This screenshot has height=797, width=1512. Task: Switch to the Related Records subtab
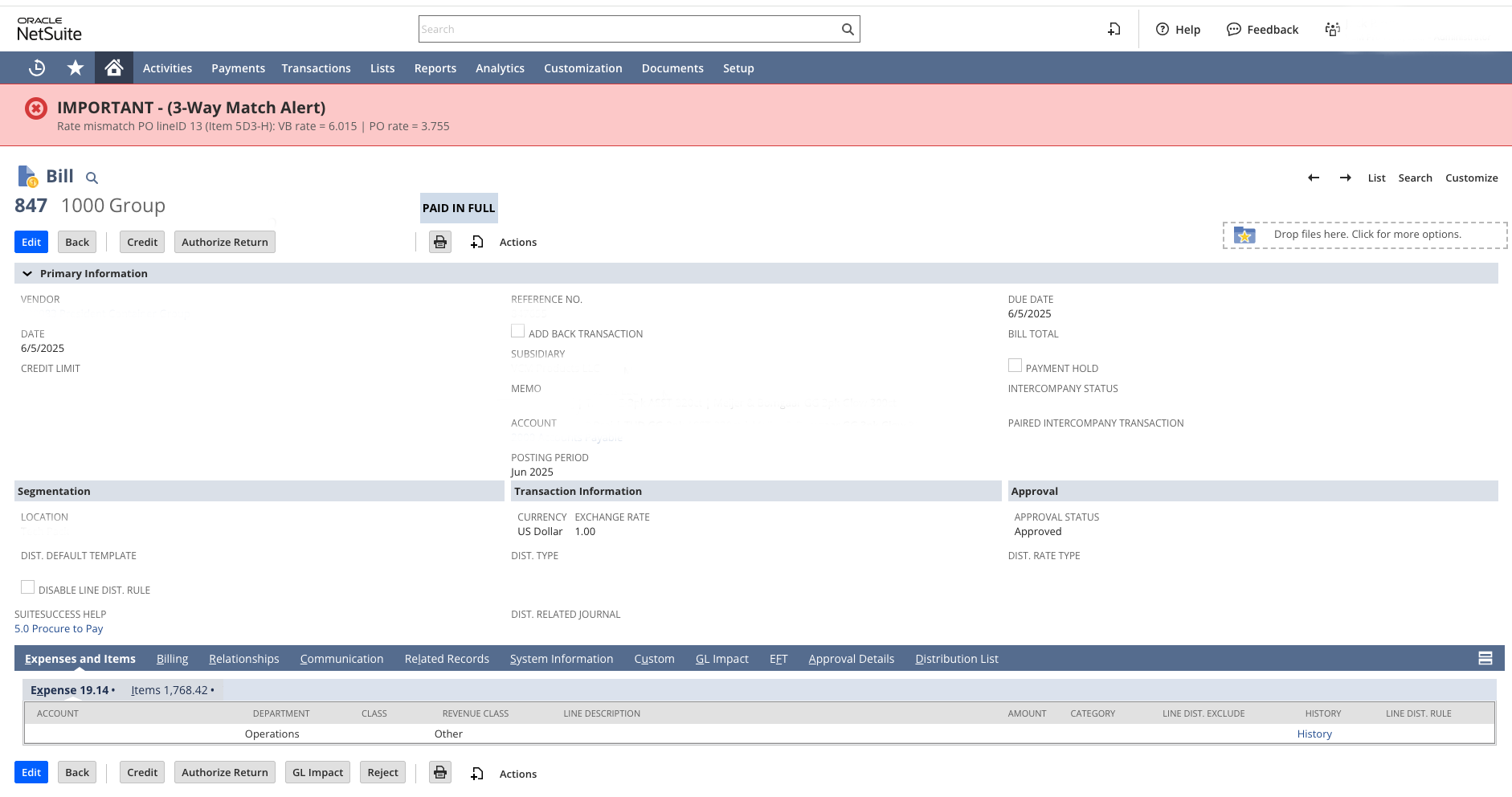pyautogui.click(x=447, y=659)
